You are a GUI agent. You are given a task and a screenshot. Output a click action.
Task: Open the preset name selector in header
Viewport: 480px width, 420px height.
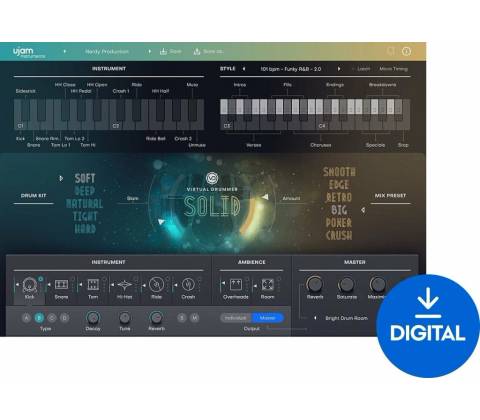107,52
